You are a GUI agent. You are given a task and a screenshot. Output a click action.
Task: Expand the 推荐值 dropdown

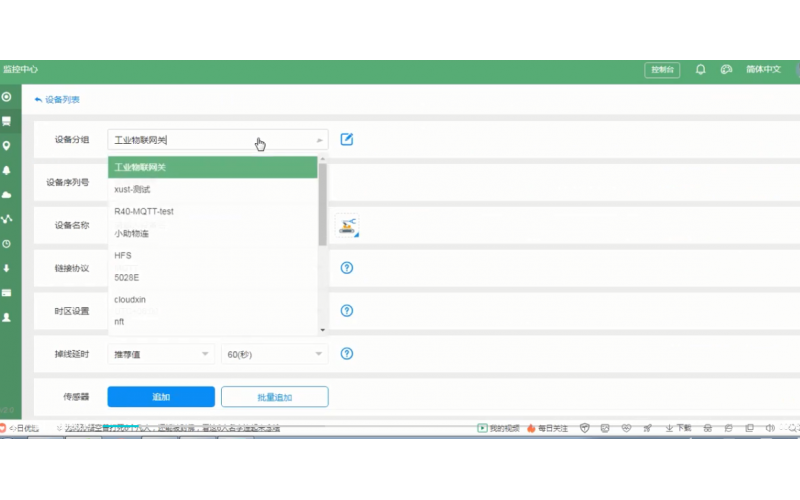(x=161, y=354)
